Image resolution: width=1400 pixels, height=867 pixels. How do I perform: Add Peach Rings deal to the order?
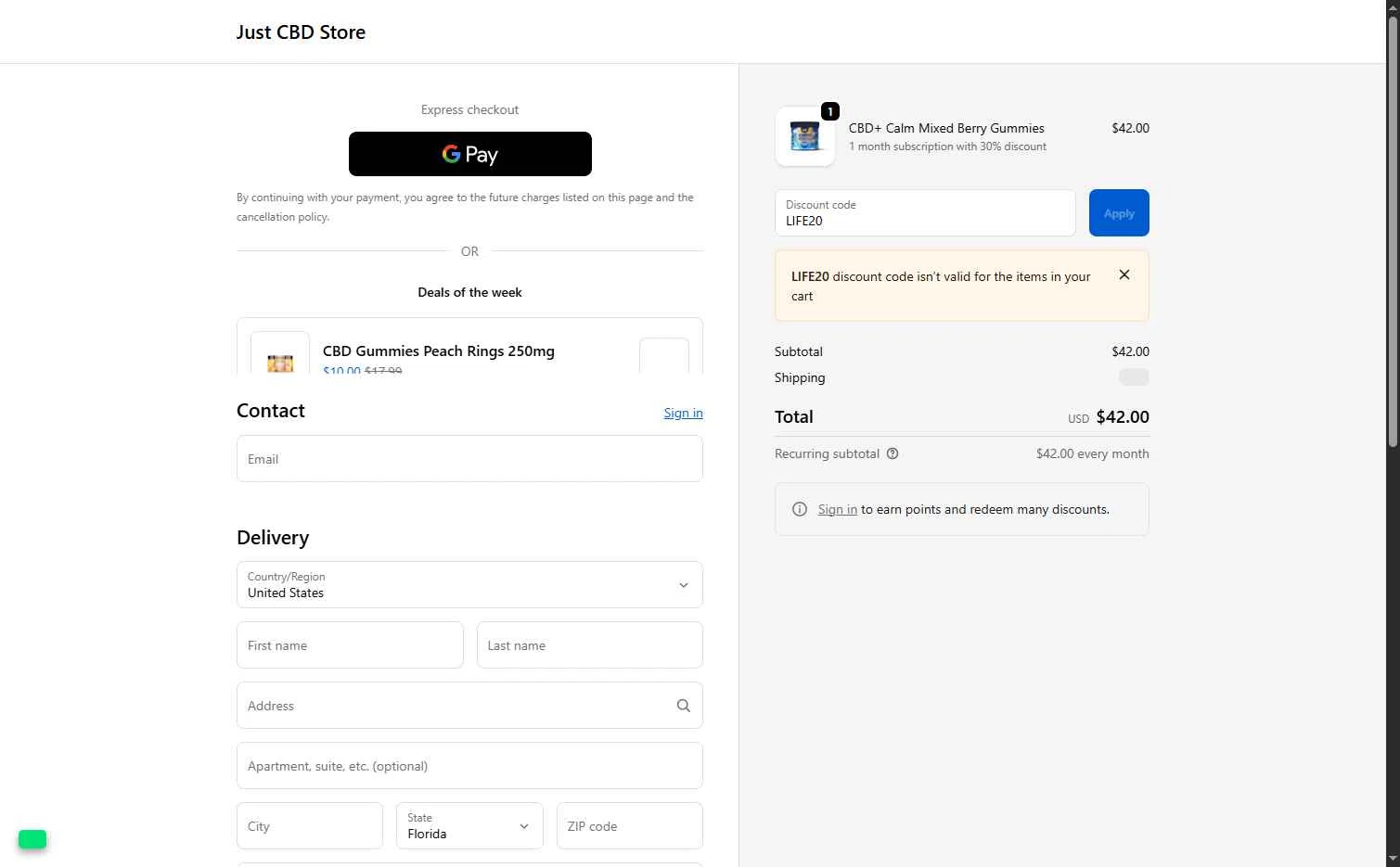(x=663, y=357)
